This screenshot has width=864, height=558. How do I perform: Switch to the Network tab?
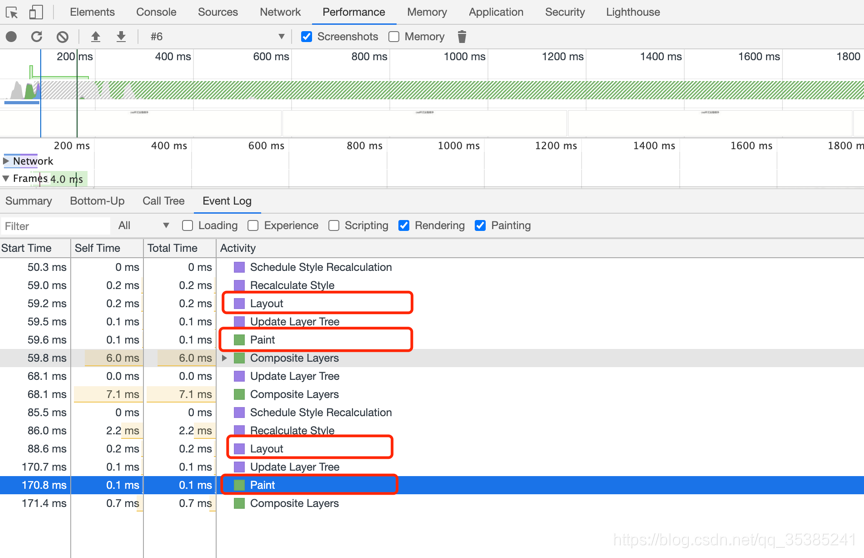pos(280,12)
